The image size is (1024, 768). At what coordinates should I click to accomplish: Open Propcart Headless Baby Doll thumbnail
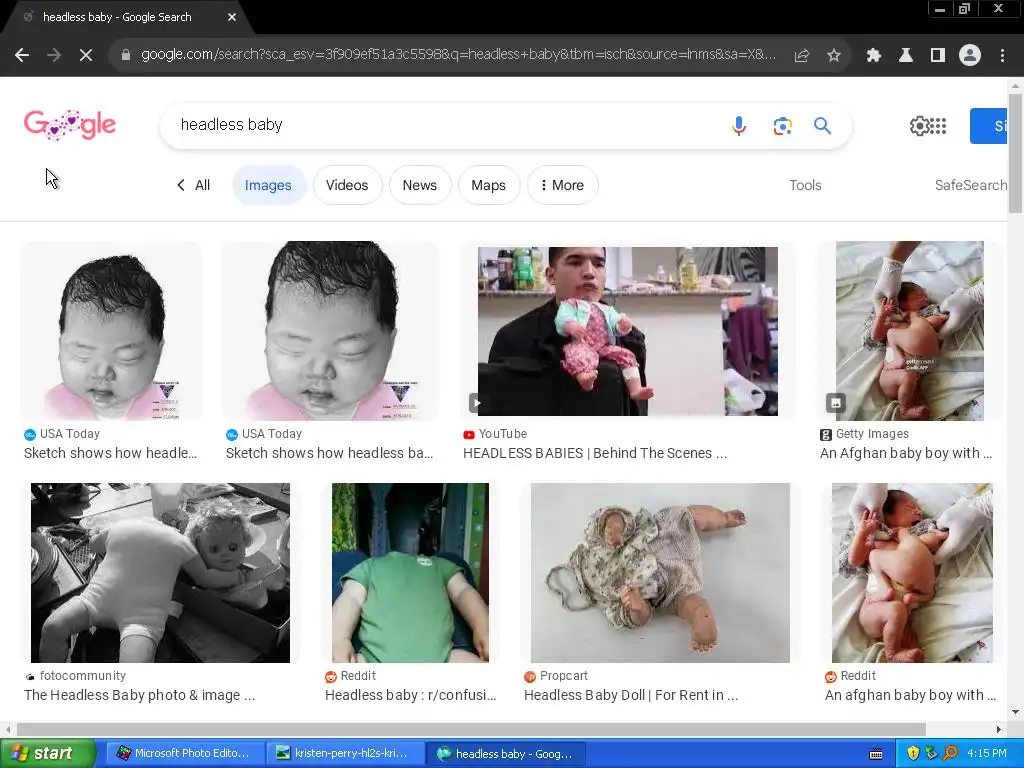point(660,573)
